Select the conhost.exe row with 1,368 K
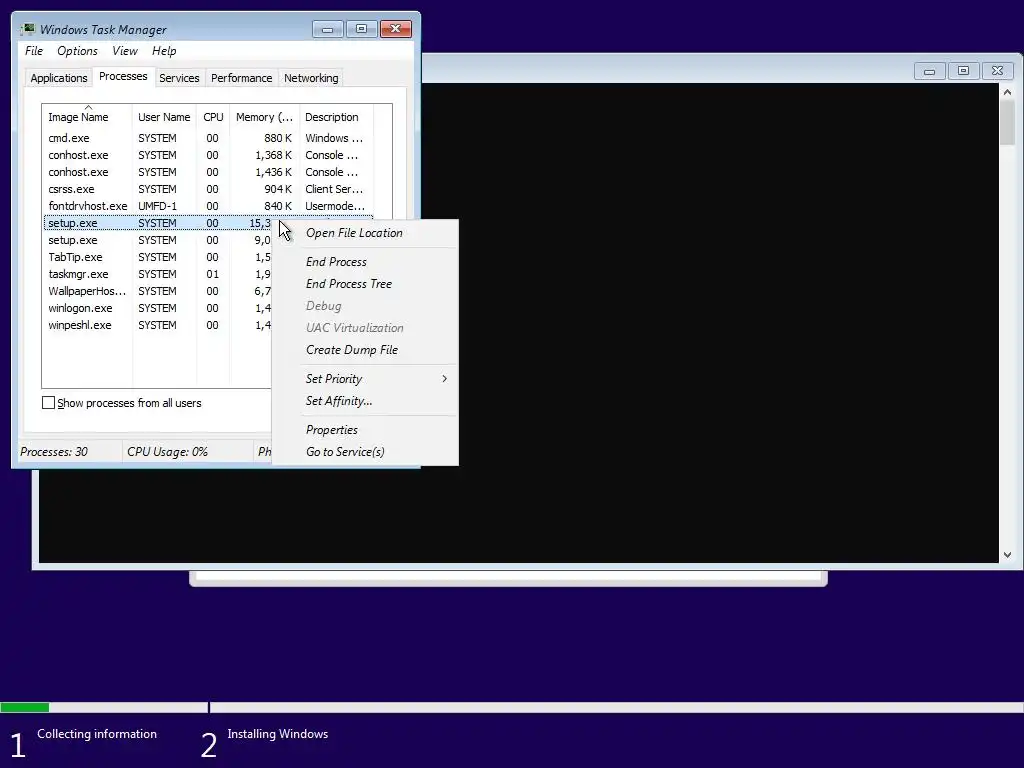The width and height of the screenshot is (1024, 768). click(x=208, y=155)
